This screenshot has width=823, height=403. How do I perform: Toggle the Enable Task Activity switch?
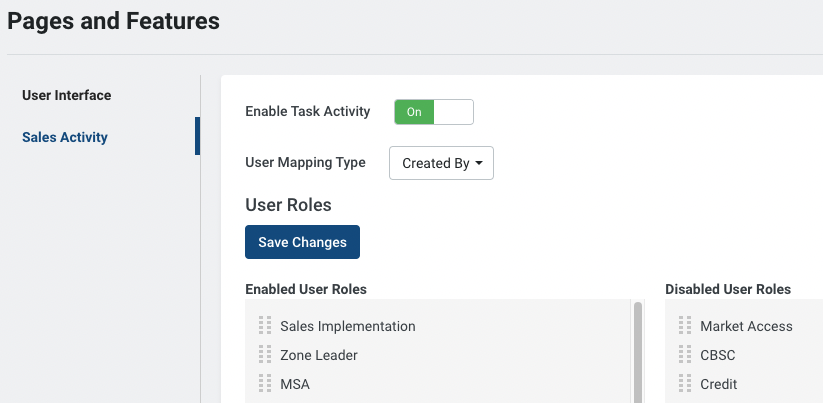[434, 112]
